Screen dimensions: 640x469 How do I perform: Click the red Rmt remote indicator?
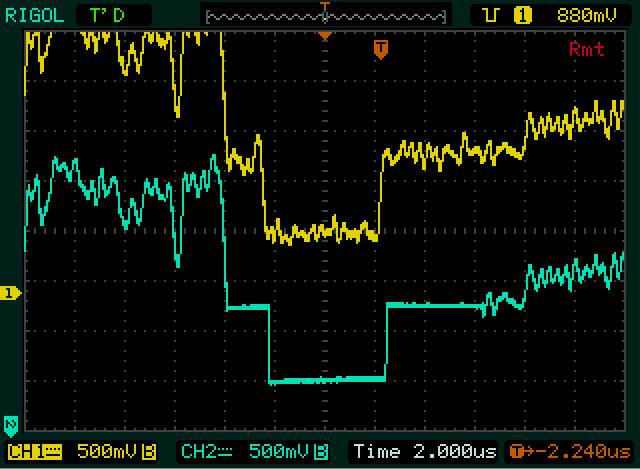(586, 49)
